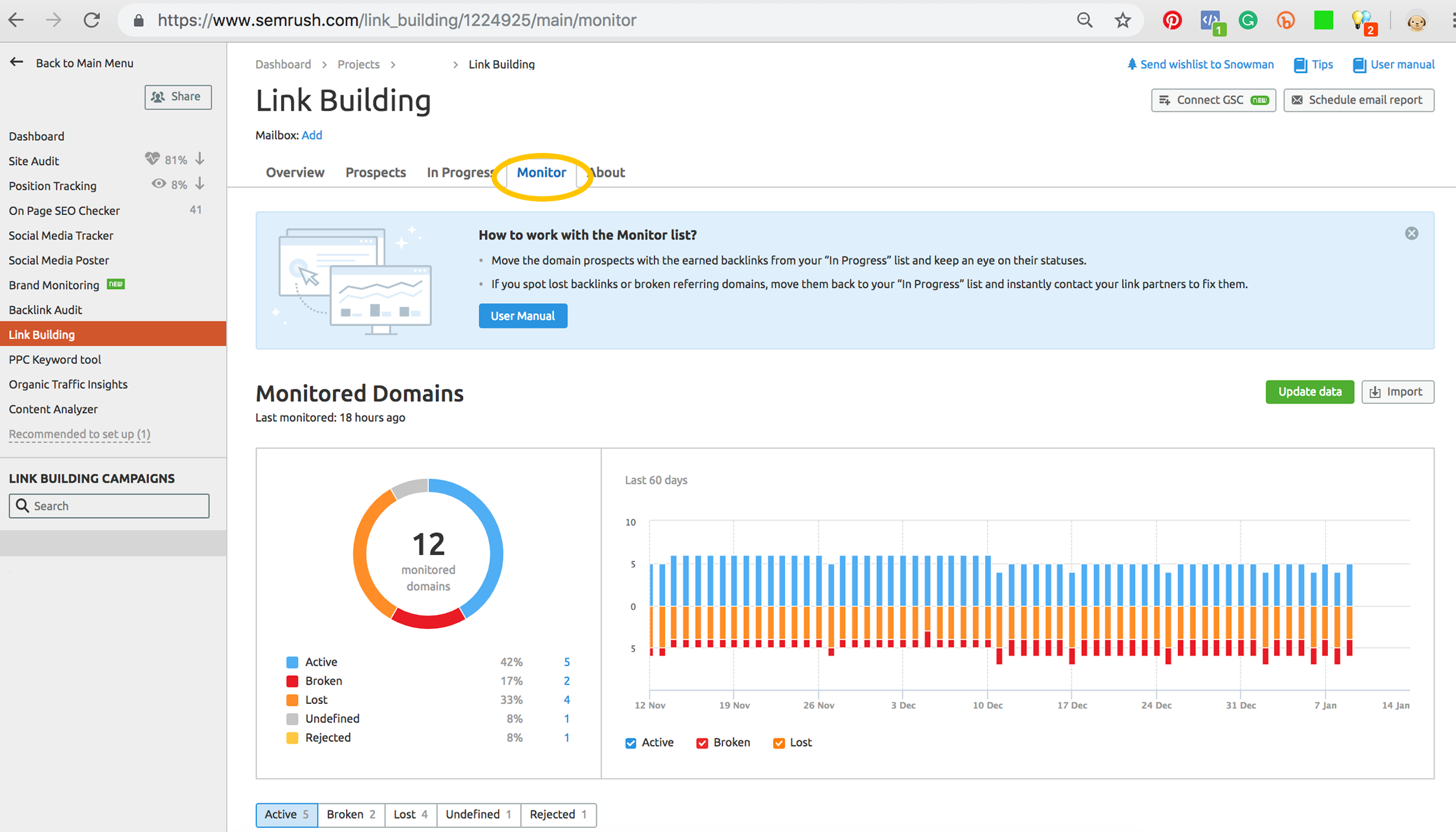Switch to the Prospects tab
This screenshot has width=1456, height=832.
click(x=376, y=172)
